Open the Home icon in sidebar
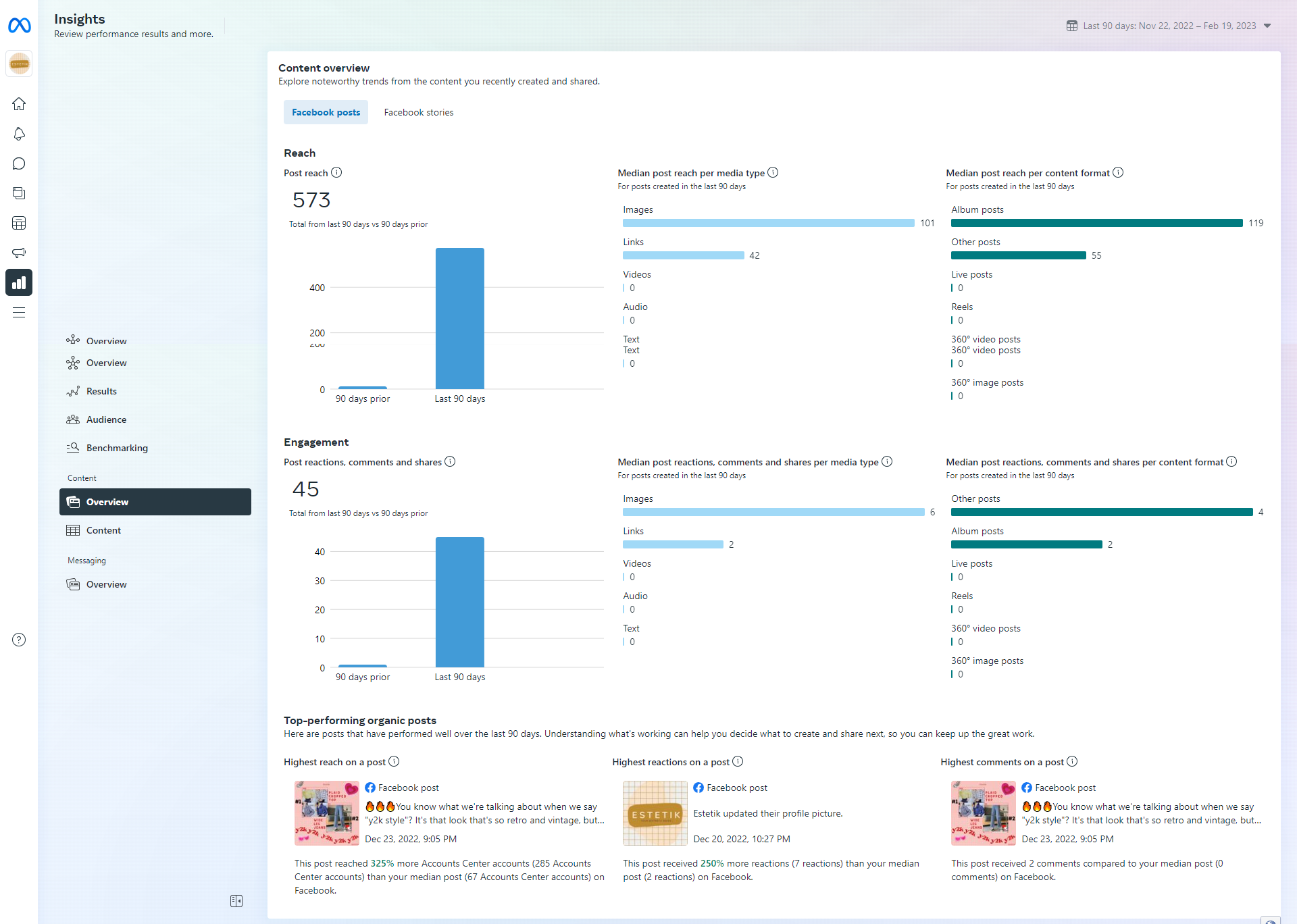1297x924 pixels. (19, 104)
